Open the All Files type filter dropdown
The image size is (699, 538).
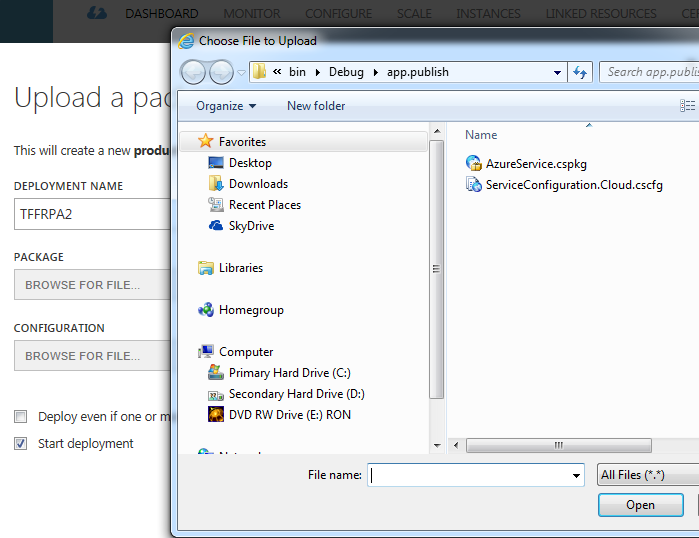pyautogui.click(x=645, y=475)
